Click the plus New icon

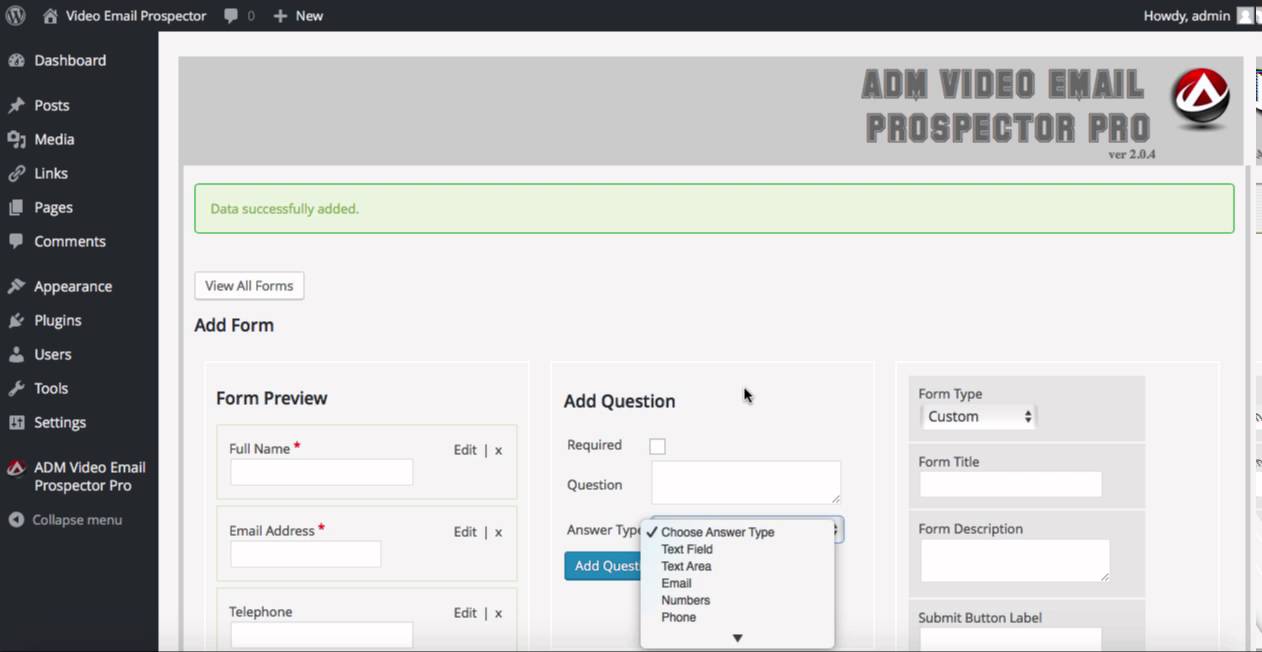(280, 16)
